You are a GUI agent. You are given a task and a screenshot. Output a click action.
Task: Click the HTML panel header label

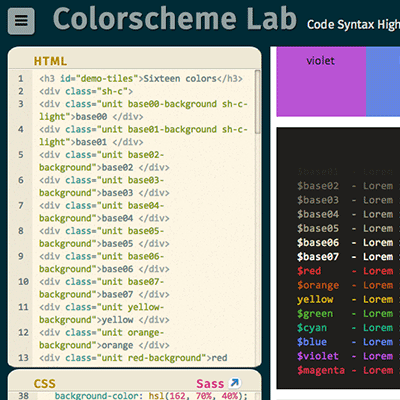tap(50, 61)
